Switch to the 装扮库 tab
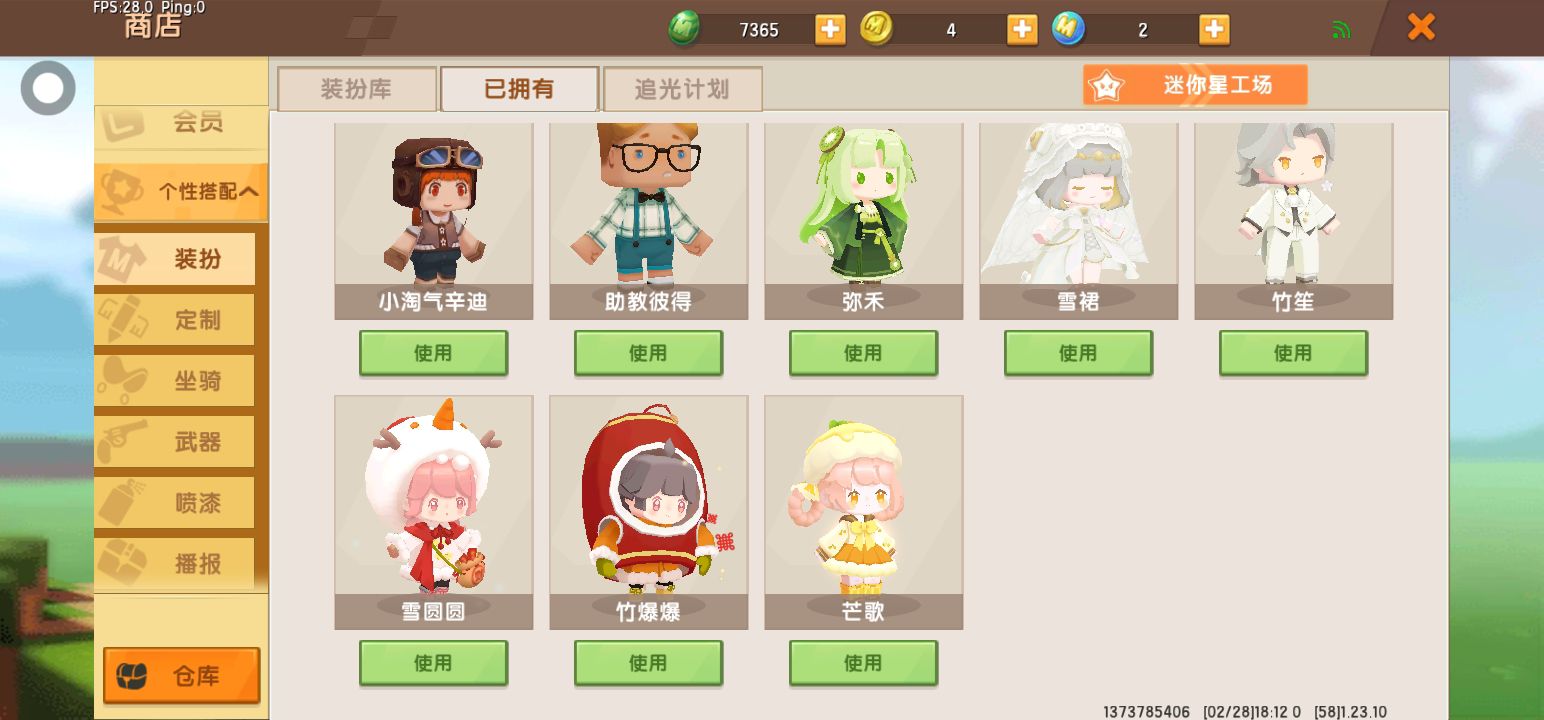Viewport: 1544px width, 720px height. click(357, 89)
